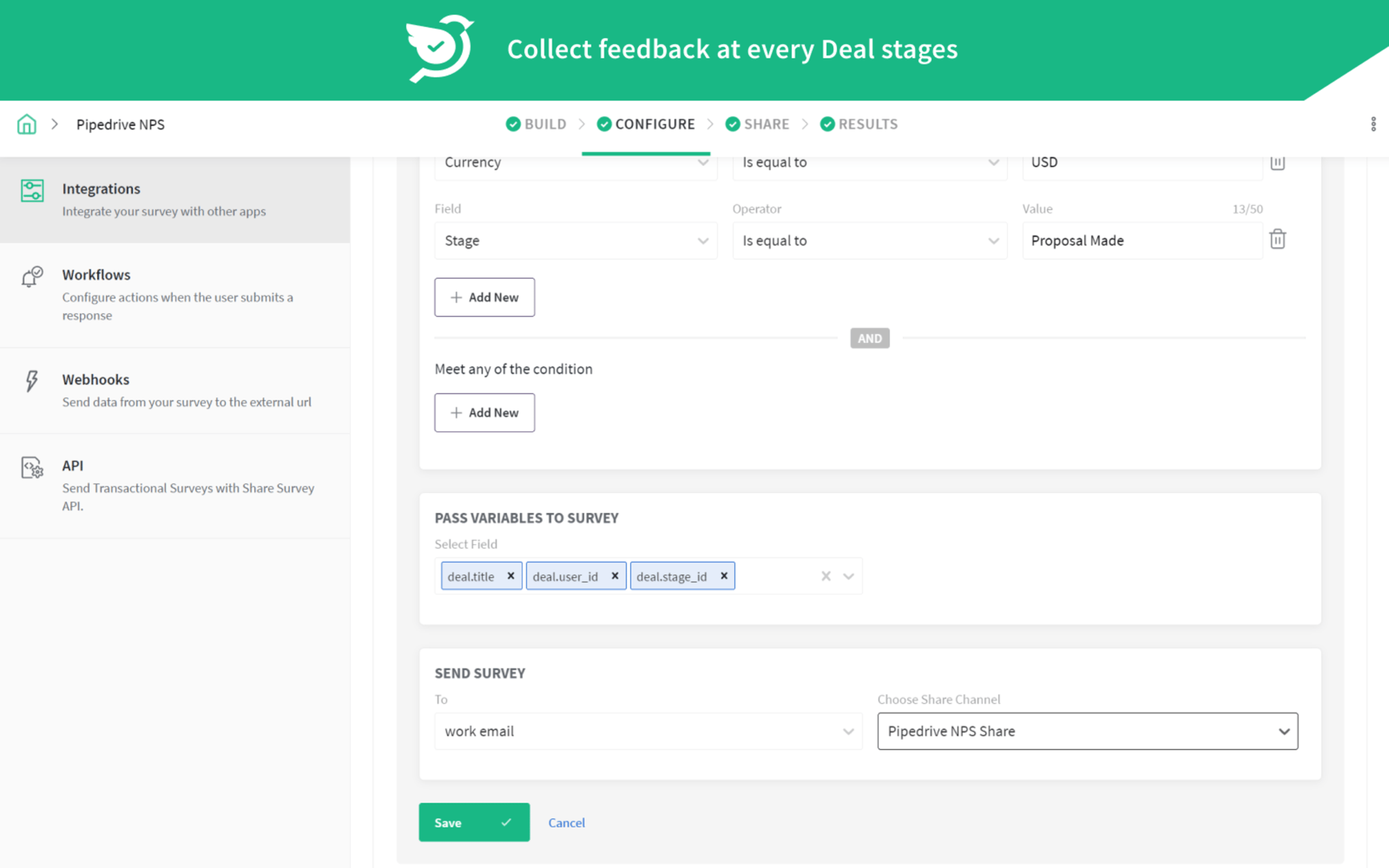This screenshot has height=868, width=1389.
Task: Select the API sidebar icon
Action: [32, 467]
